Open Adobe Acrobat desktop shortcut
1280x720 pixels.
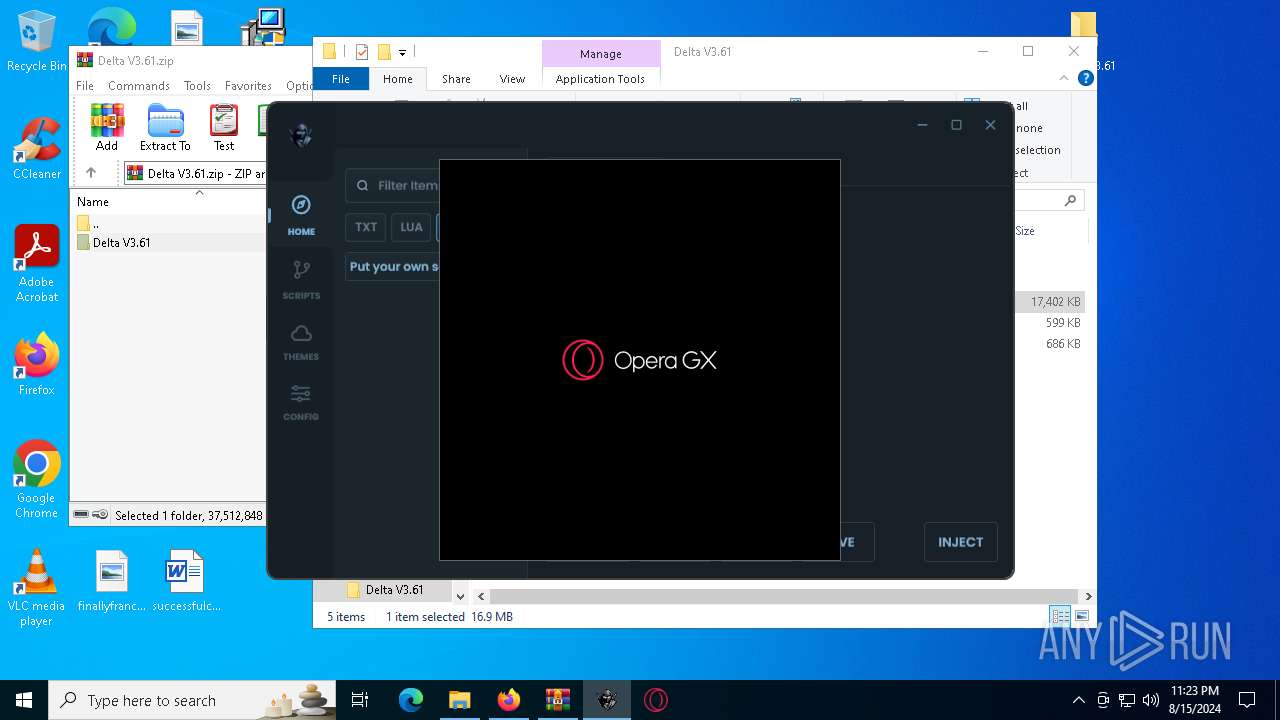tap(37, 264)
